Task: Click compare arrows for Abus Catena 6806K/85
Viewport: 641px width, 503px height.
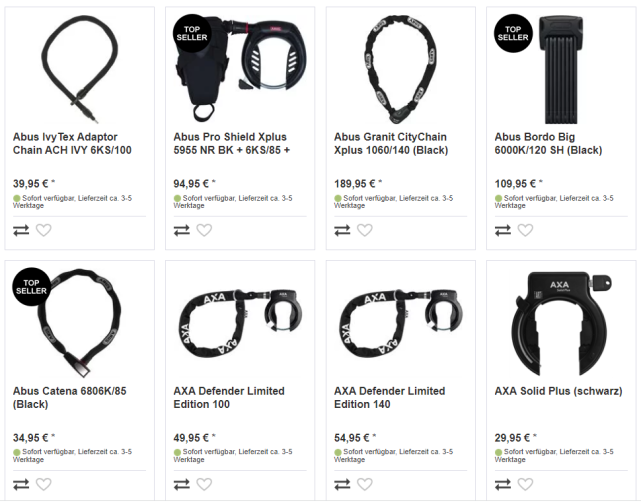Action: 21,484
